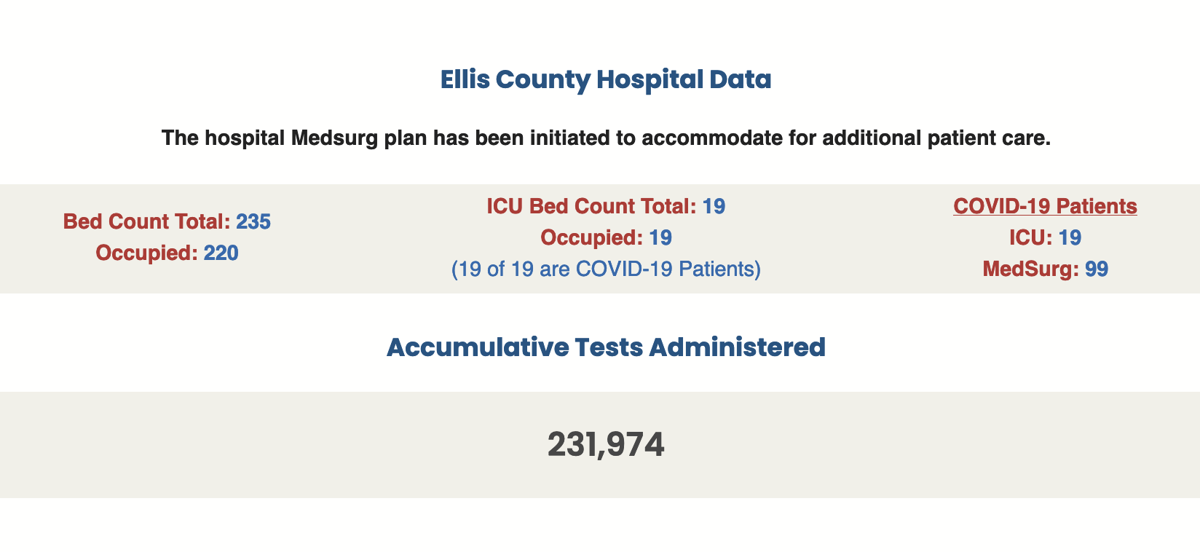Select the ICU label under COVID-19 Patients
Screen dimensions: 1200x552
coord(1030,238)
